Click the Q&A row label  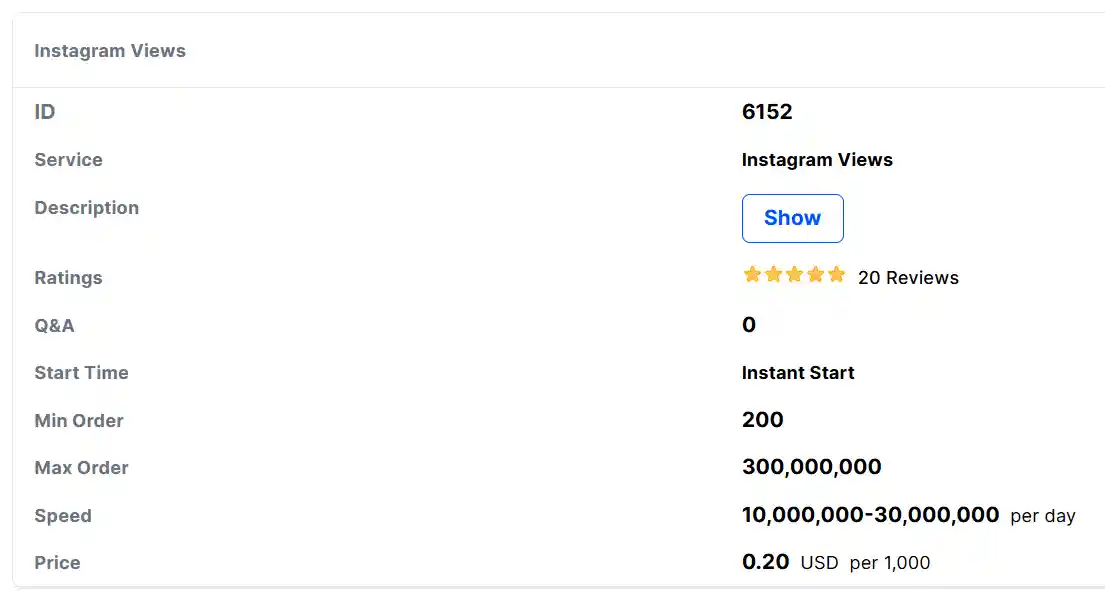(54, 325)
